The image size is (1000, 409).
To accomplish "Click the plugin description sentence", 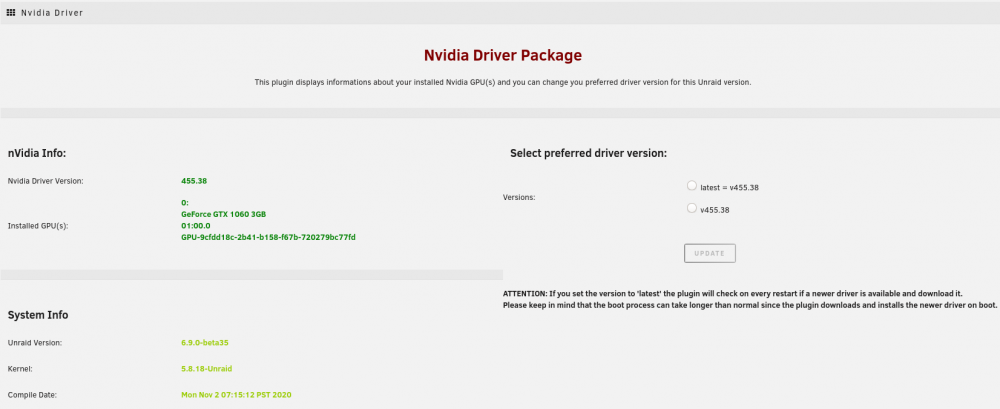I will (x=503, y=82).
